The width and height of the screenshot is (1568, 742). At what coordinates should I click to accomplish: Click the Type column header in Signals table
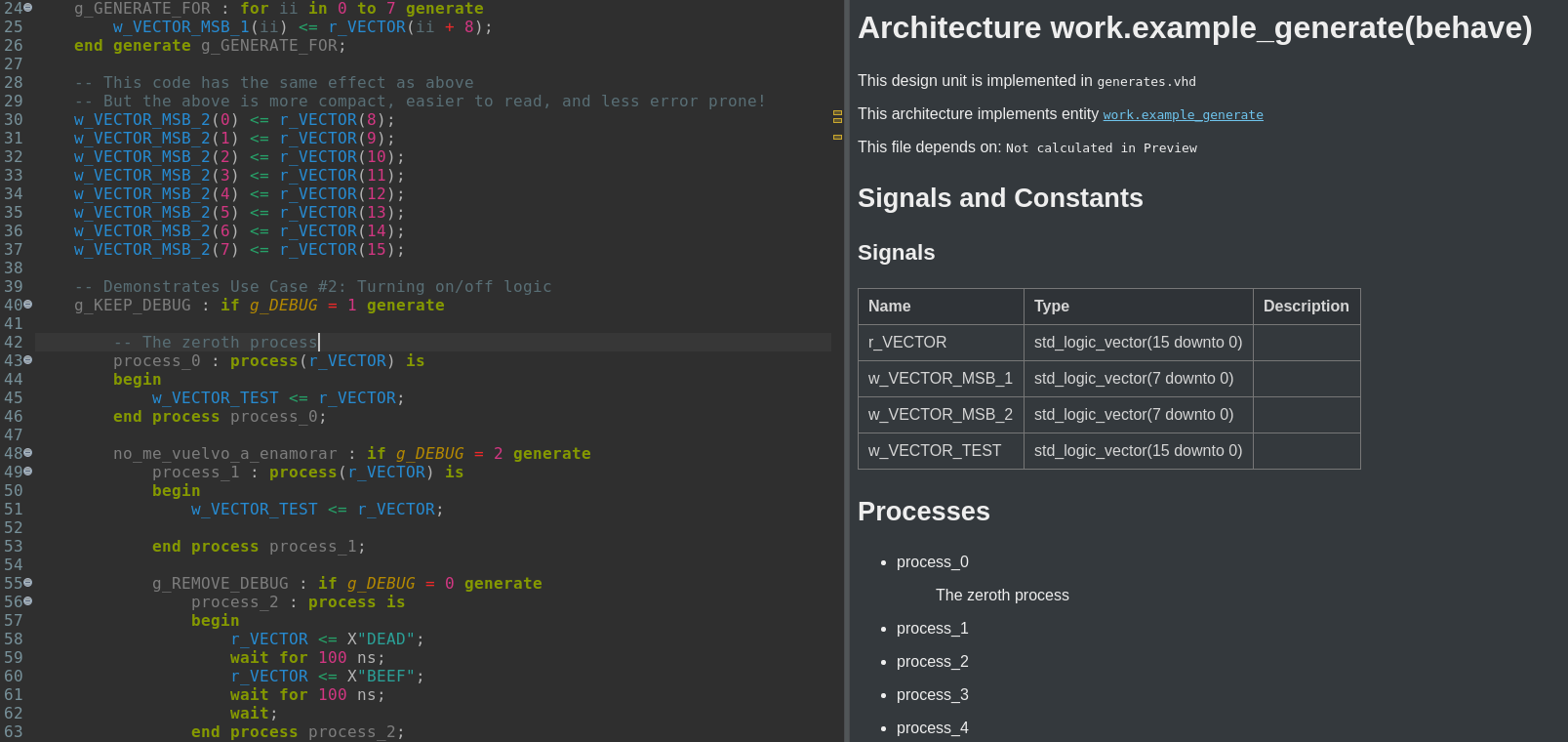click(x=1138, y=307)
